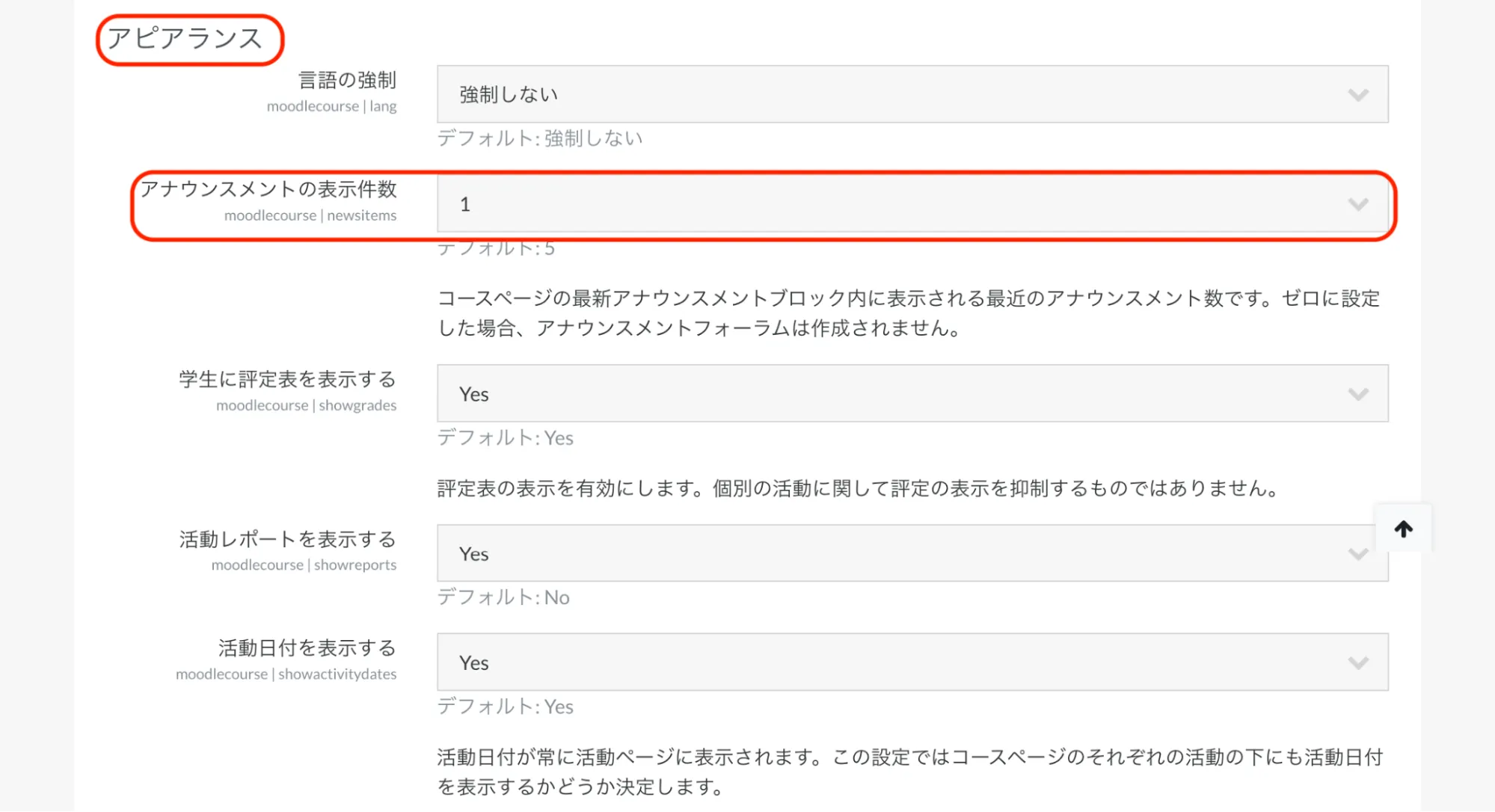The width and height of the screenshot is (1495, 812).
Task: Click the scroll-to-top arrow button
Action: [x=1403, y=529]
